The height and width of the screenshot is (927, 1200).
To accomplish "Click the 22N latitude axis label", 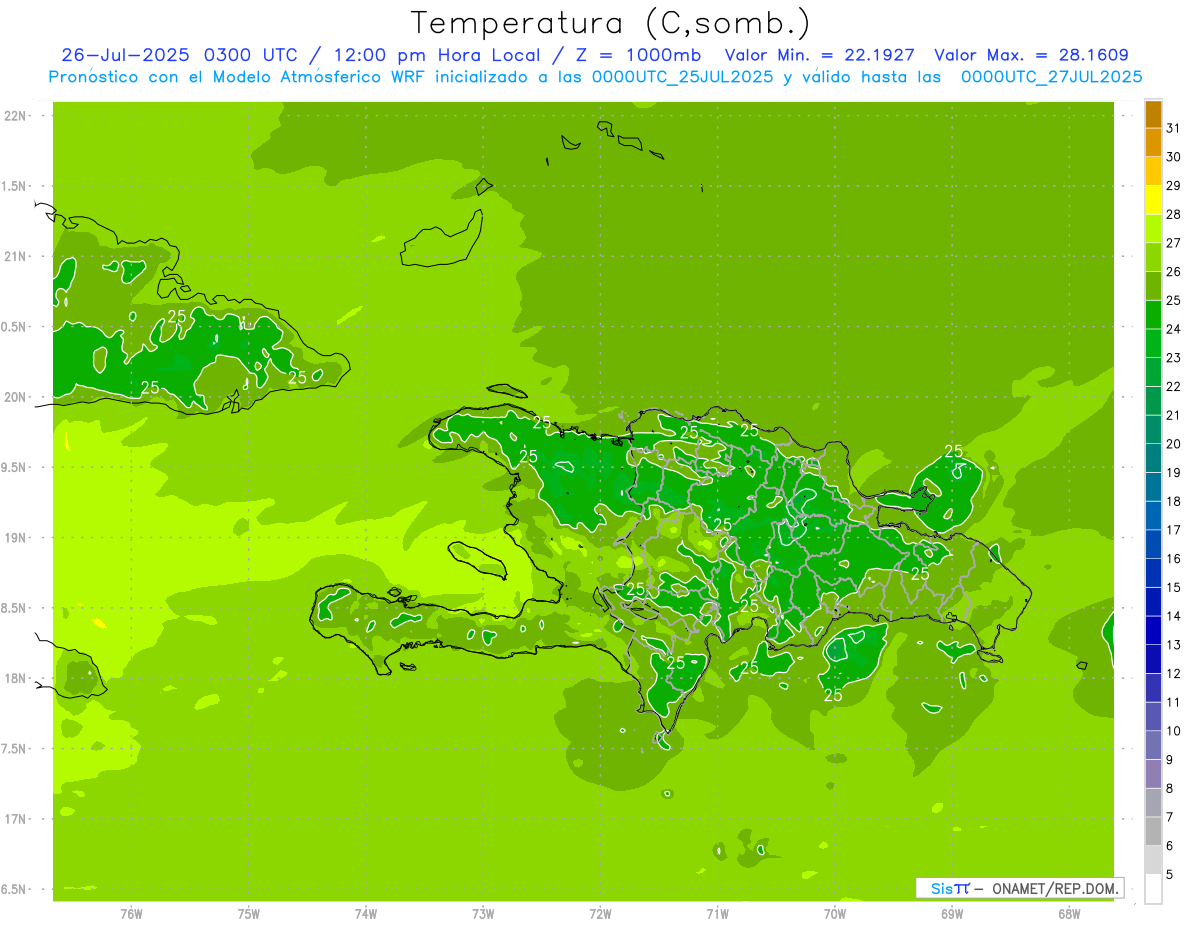I will click(x=16, y=116).
